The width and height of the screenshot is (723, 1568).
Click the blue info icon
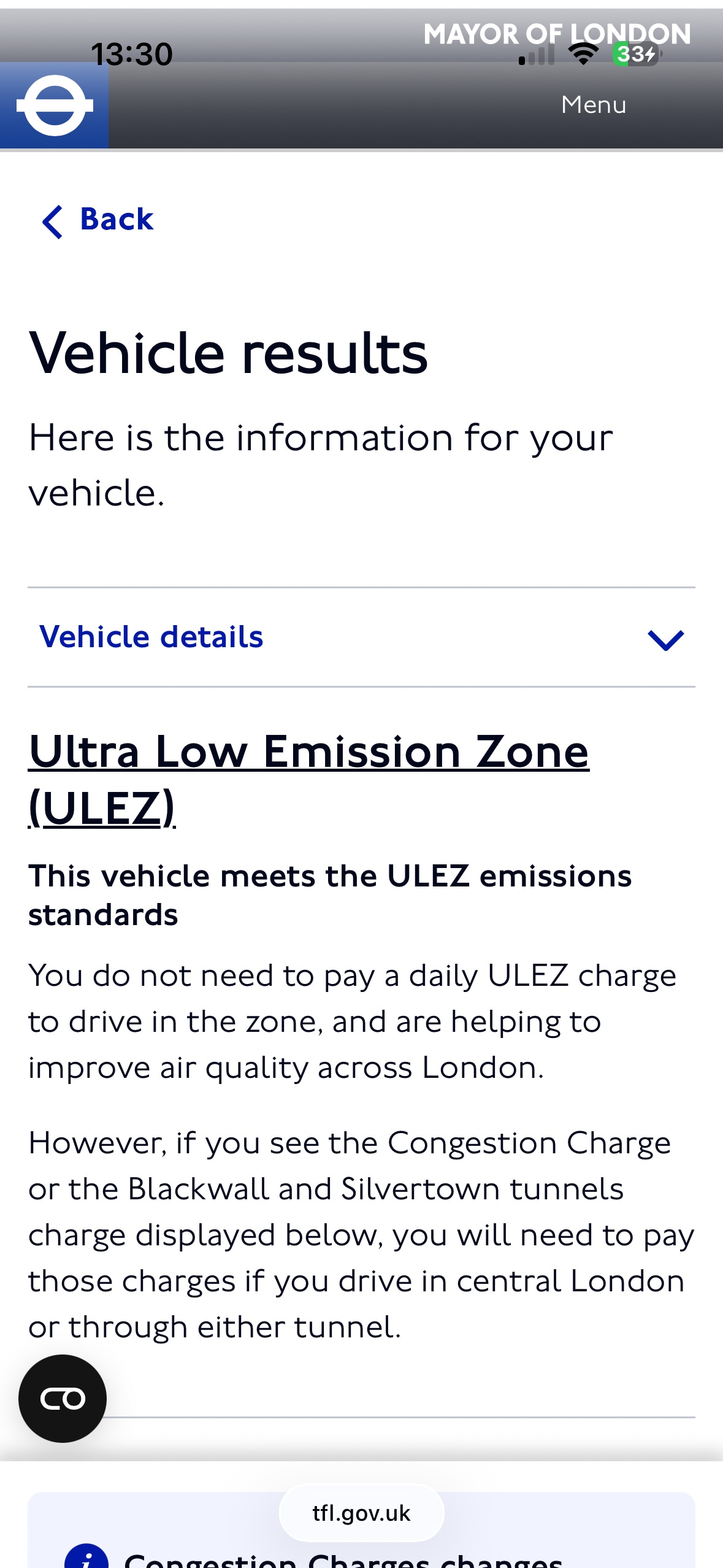[86, 1558]
